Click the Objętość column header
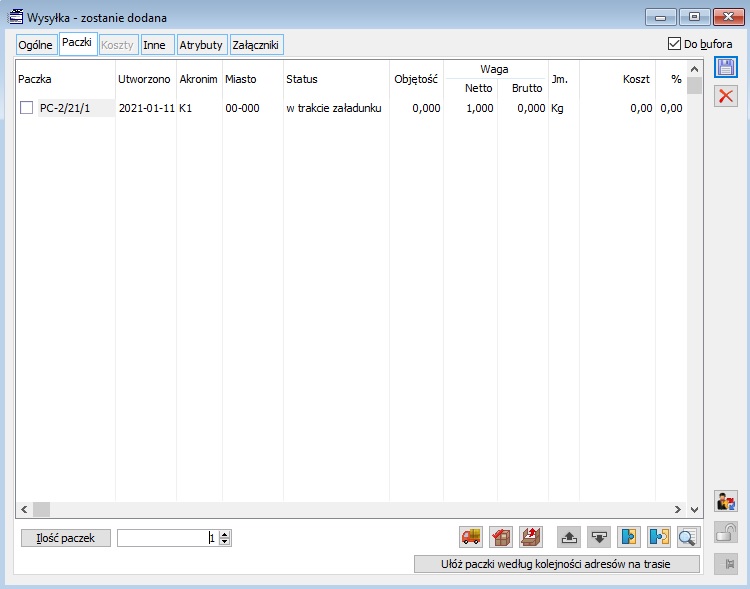750x589 pixels. pos(416,79)
